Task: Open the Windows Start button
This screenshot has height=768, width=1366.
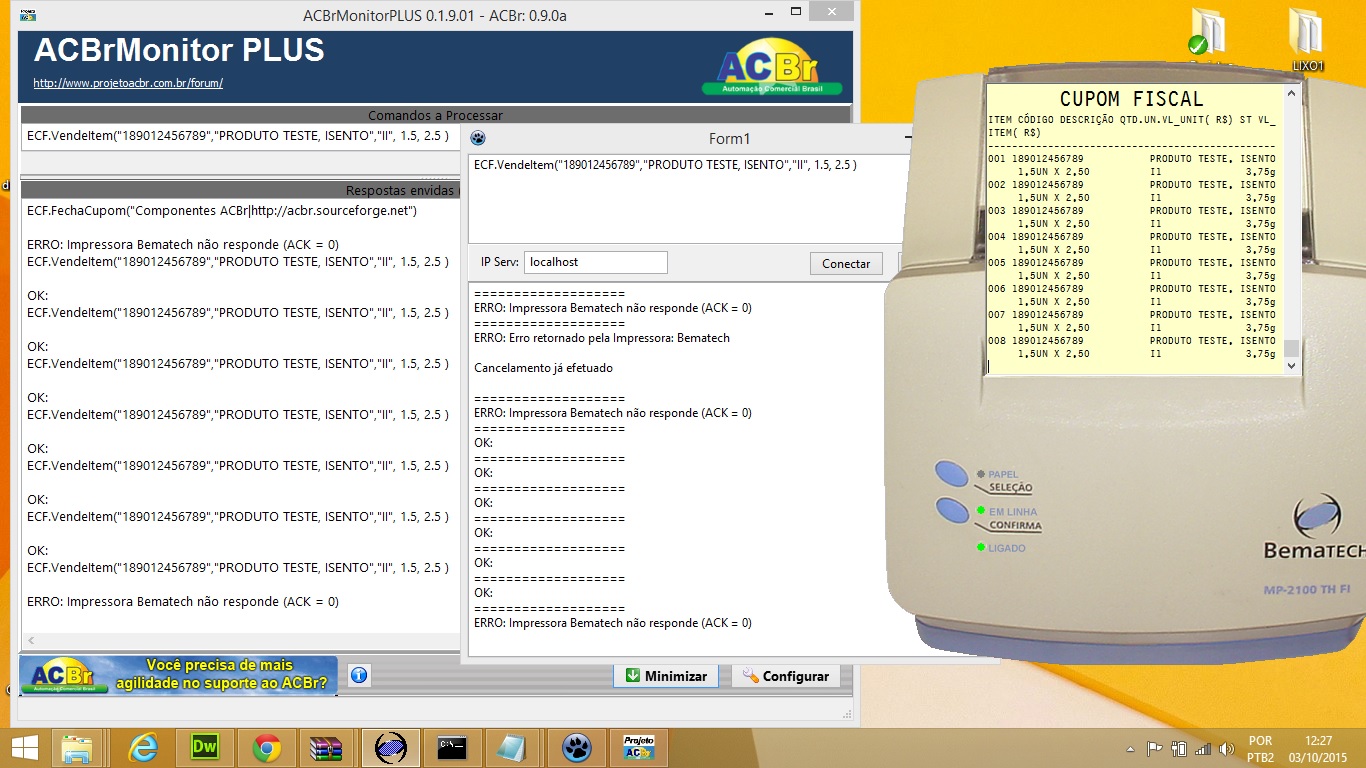Action: (x=24, y=748)
